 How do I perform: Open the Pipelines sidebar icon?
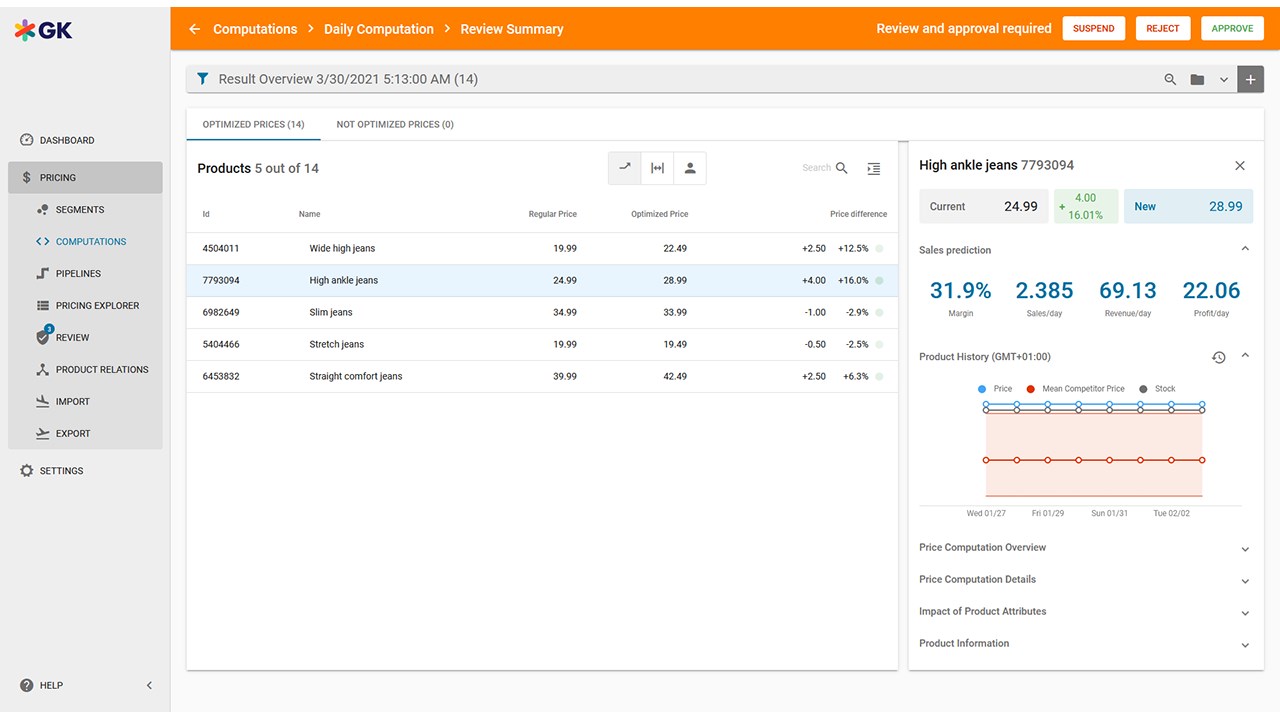pyautogui.click(x=42, y=274)
